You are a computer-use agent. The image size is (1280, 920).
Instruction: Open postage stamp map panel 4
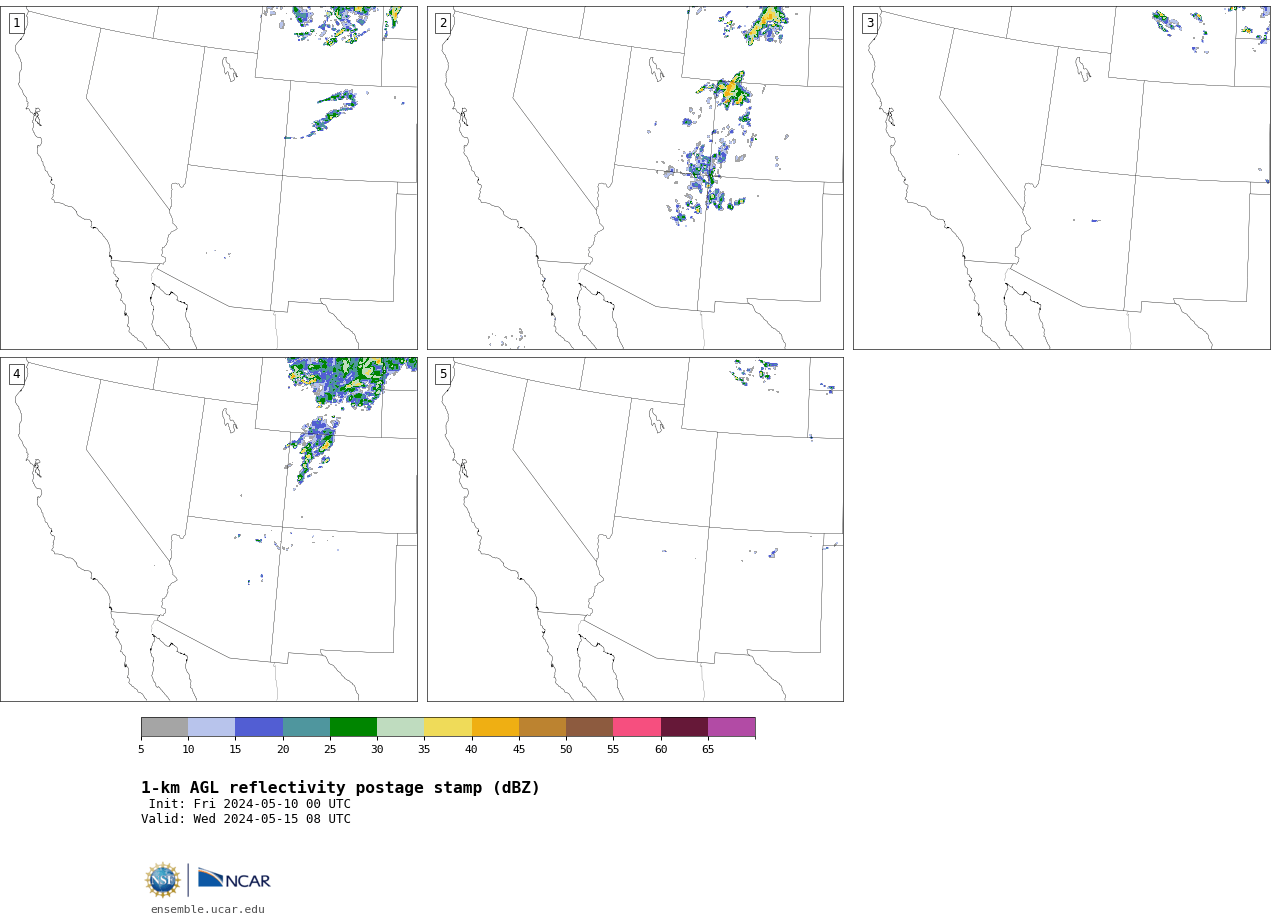209,529
